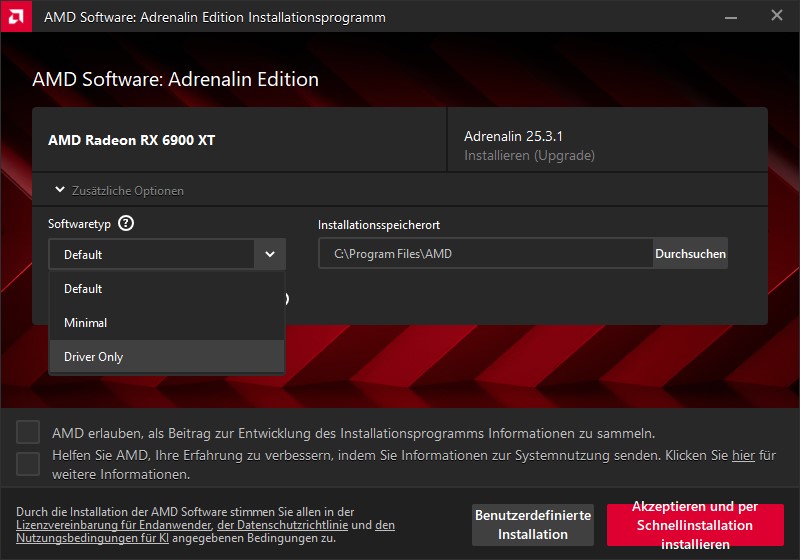Image resolution: width=800 pixels, height=560 pixels.
Task: Select Default from the Softwaretyp list
Action: click(x=166, y=289)
